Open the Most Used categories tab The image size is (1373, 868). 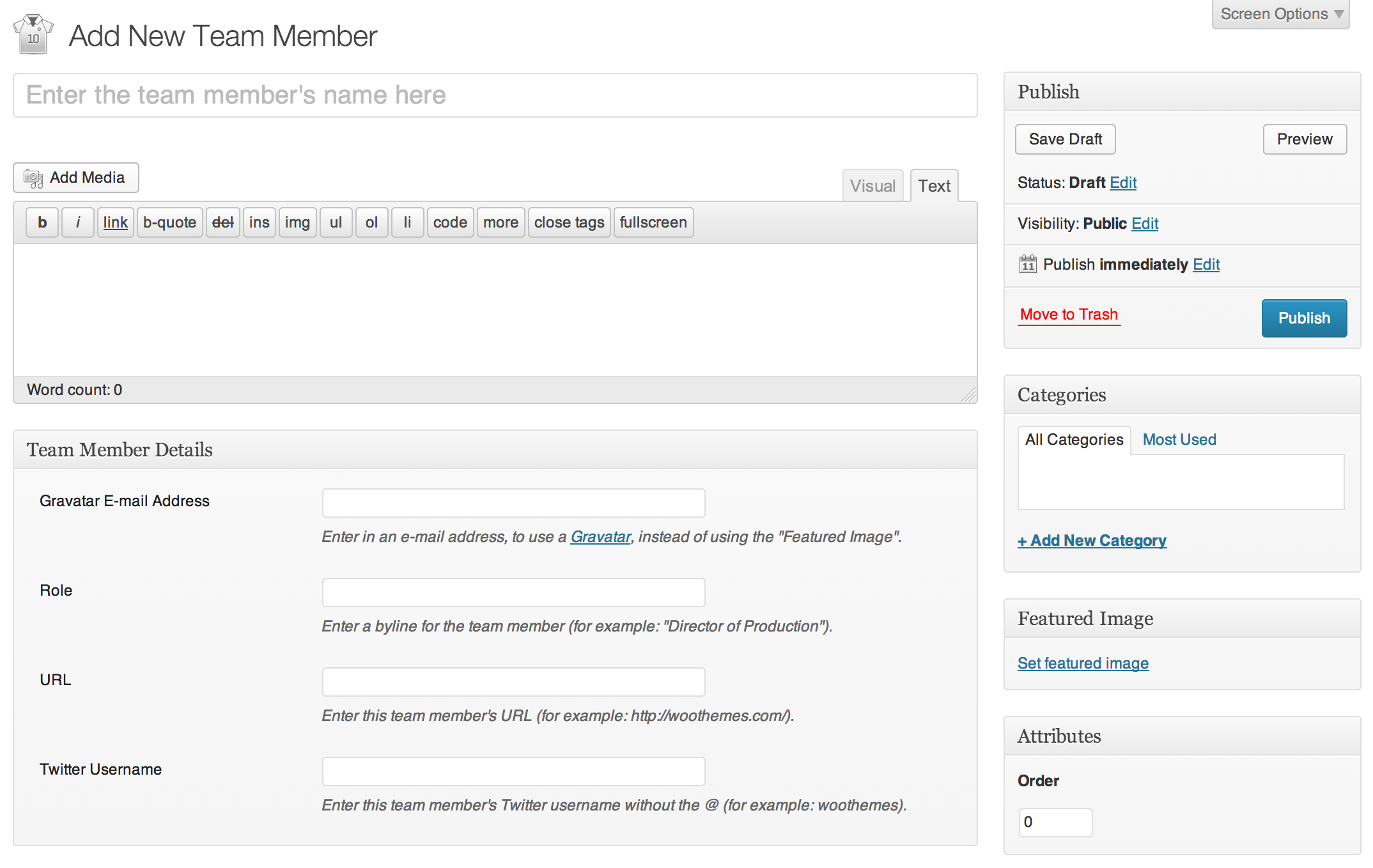(x=1179, y=440)
